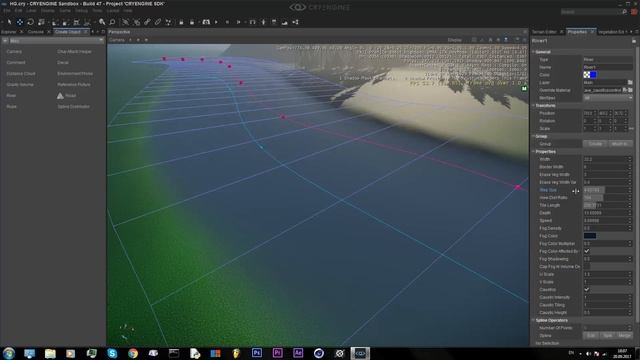Click the Windows Start button
This screenshot has width=640, height=360.
(x=9, y=353)
